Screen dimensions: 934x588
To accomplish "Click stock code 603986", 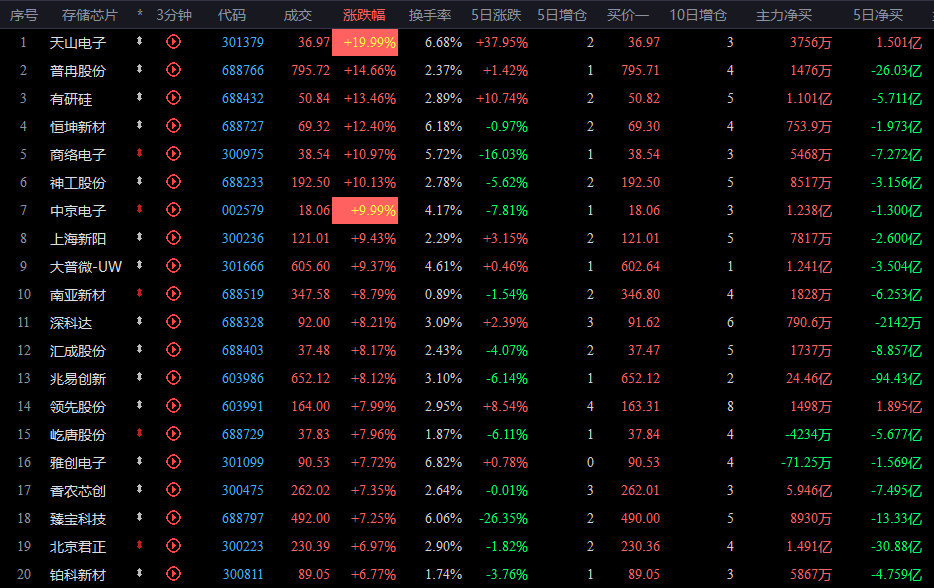I will click(x=242, y=378).
